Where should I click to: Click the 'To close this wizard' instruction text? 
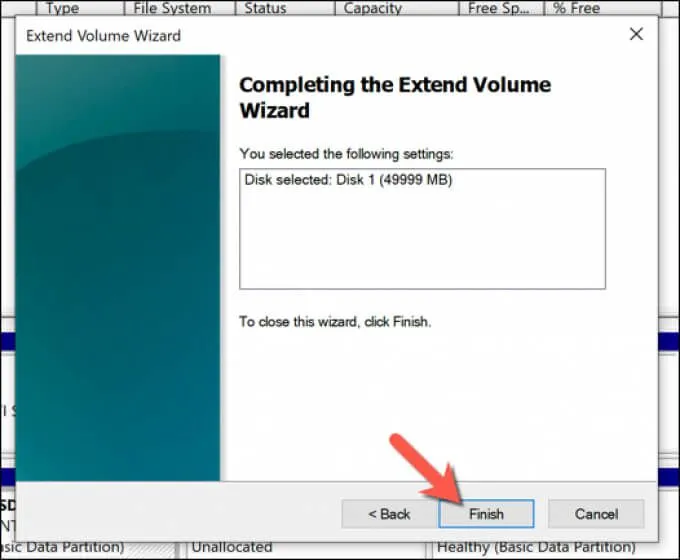pyautogui.click(x=335, y=322)
